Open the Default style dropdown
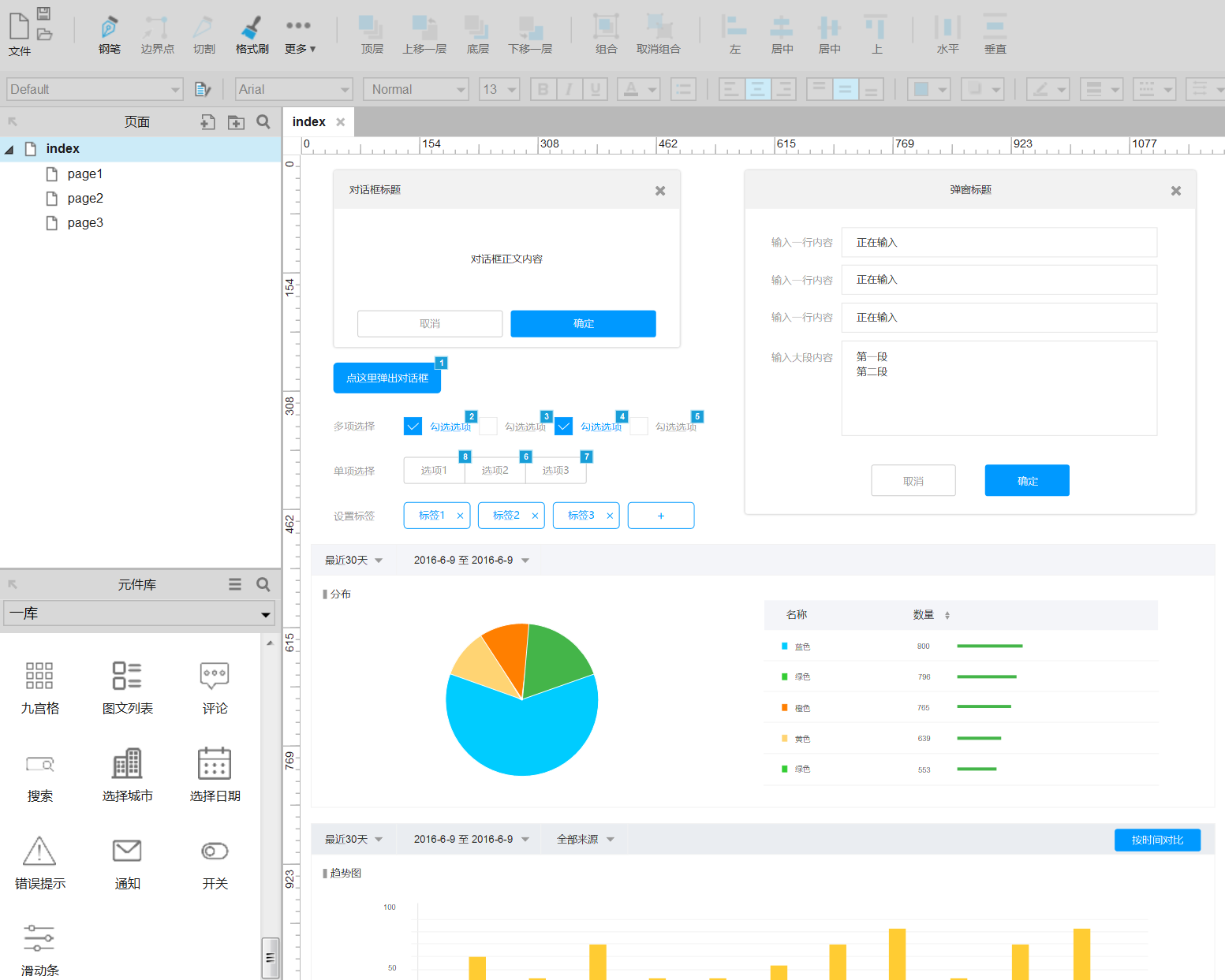Screen dimensions: 1225x980 (95, 89)
